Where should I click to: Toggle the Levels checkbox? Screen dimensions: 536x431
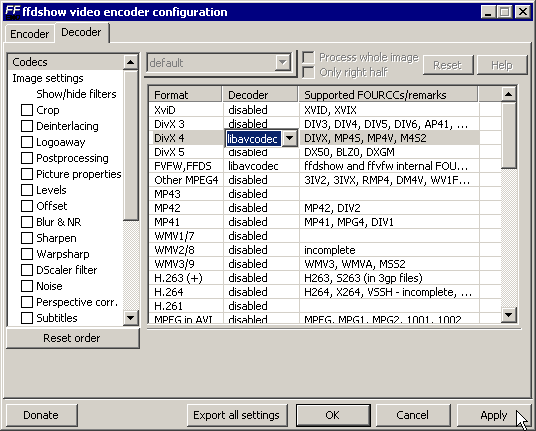point(27,190)
